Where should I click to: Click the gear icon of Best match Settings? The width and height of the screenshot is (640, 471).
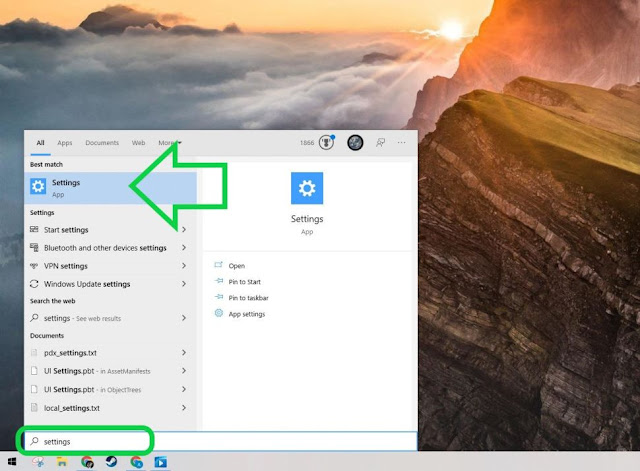click(x=38, y=187)
